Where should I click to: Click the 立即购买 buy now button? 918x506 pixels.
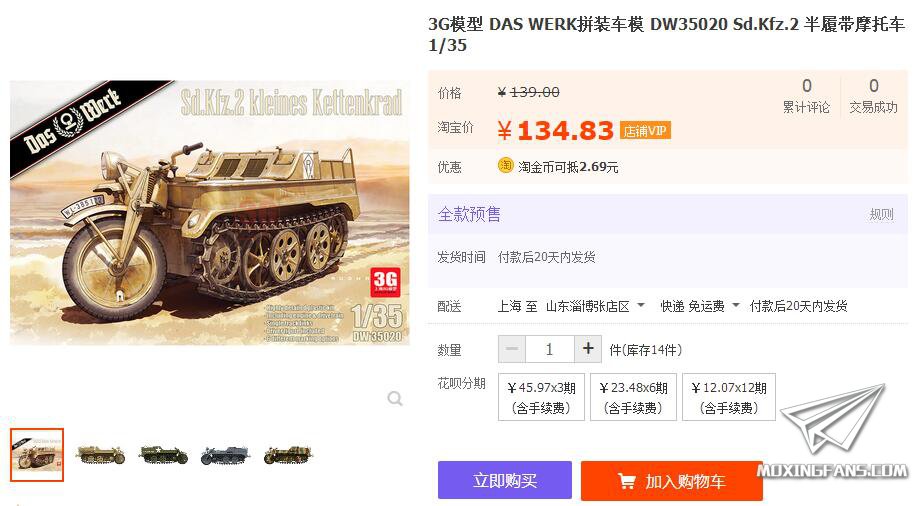pos(505,480)
